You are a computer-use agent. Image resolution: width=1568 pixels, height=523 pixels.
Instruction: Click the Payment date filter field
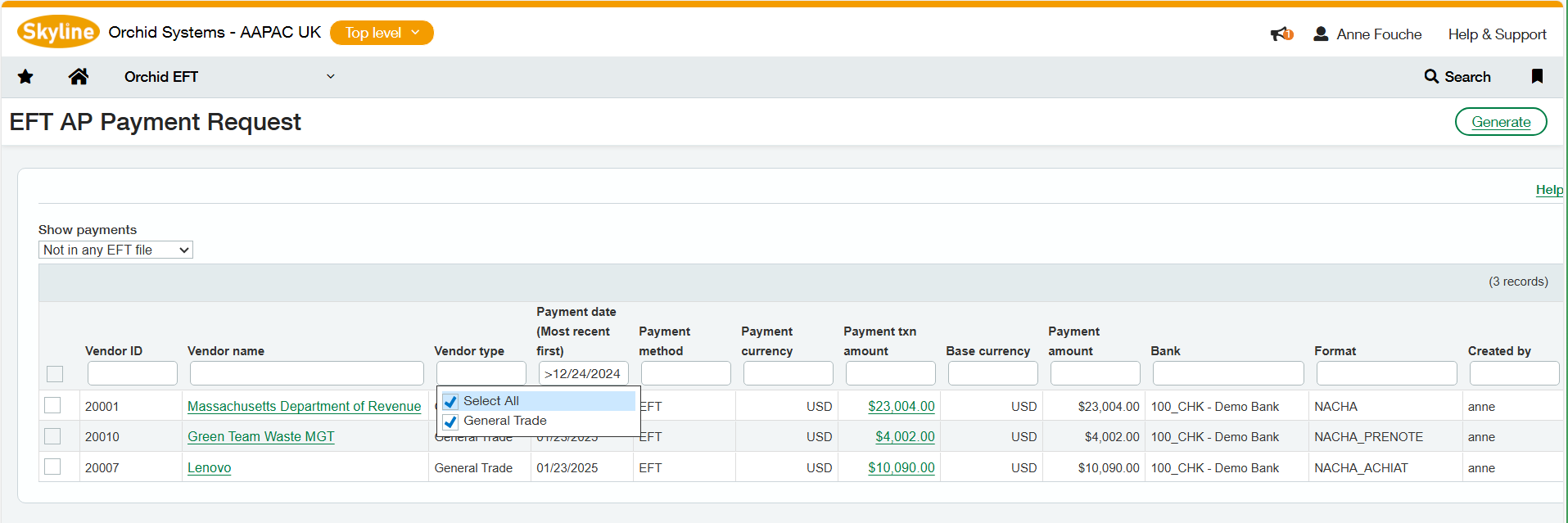(x=583, y=374)
